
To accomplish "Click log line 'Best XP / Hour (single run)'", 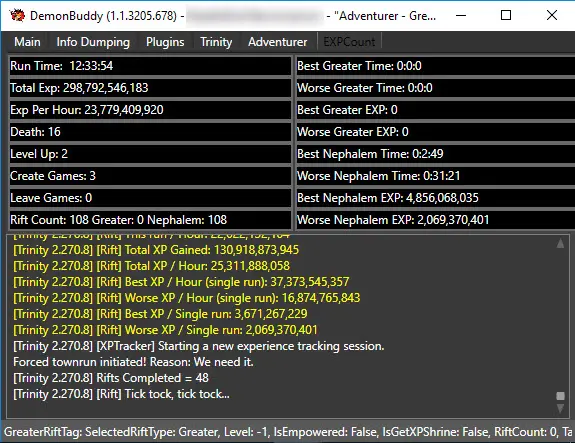I will click(x=181, y=282).
